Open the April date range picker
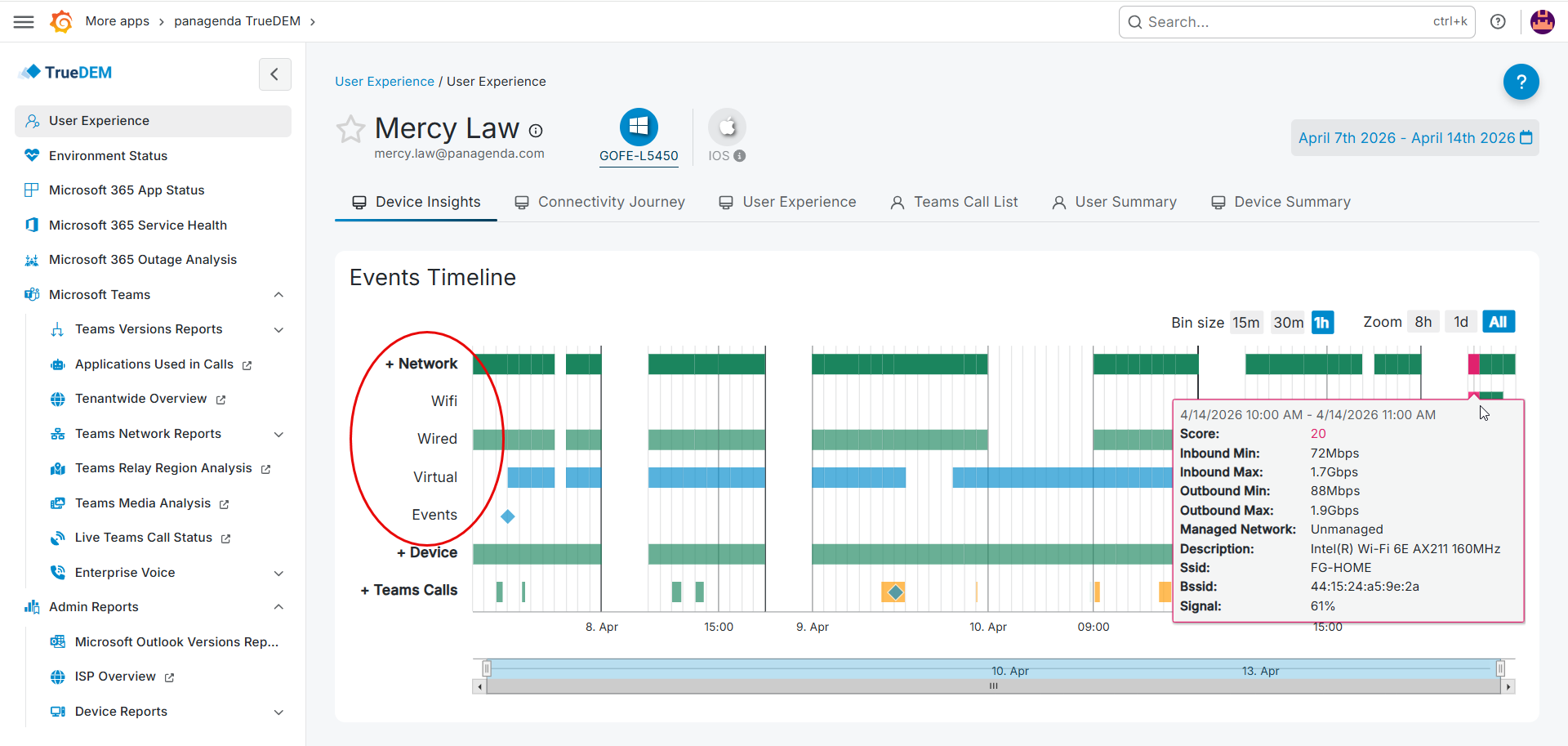Screen dimensions: 1568x746 click(x=1414, y=138)
